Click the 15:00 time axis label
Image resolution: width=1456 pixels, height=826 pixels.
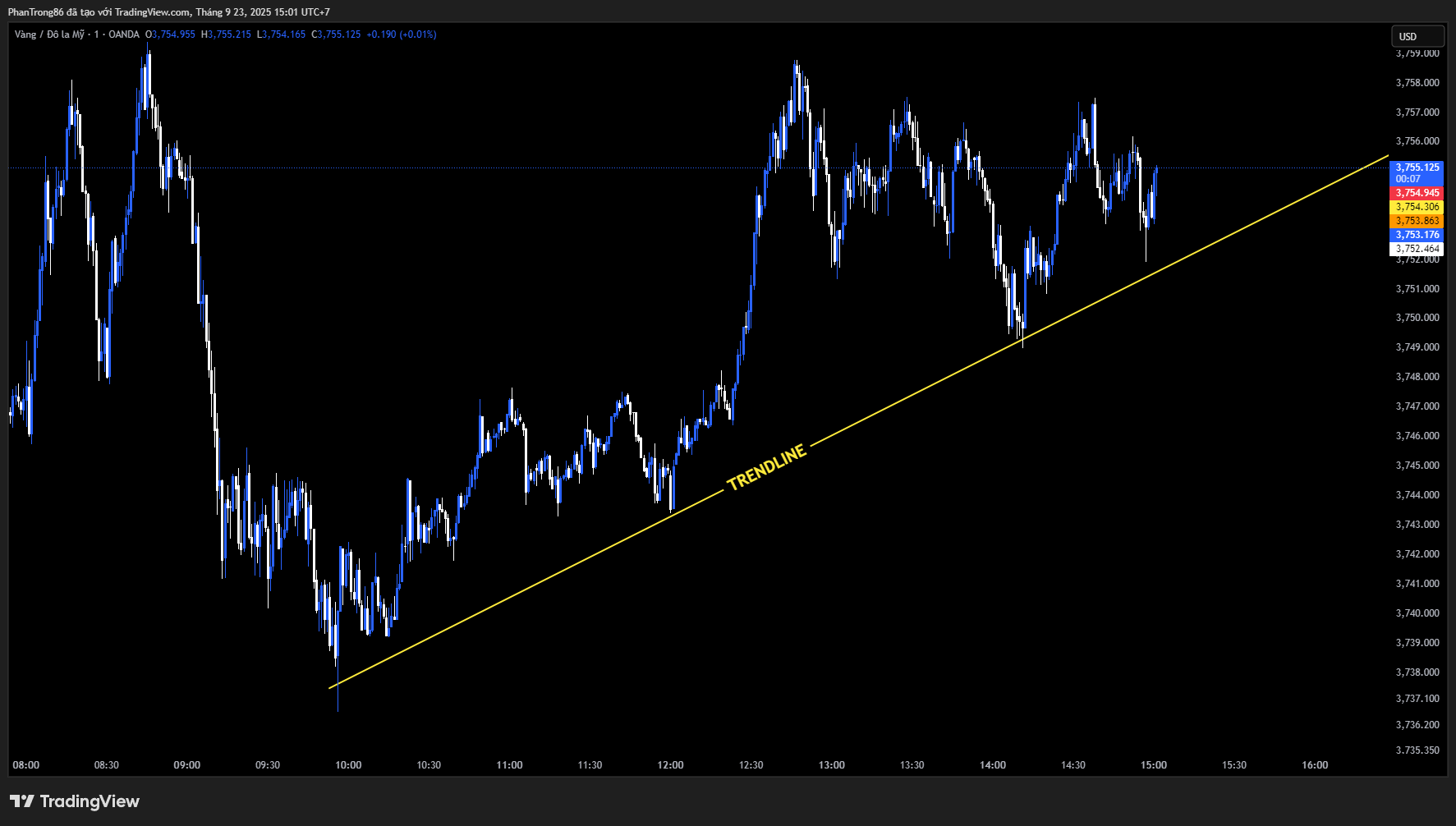(x=1153, y=765)
